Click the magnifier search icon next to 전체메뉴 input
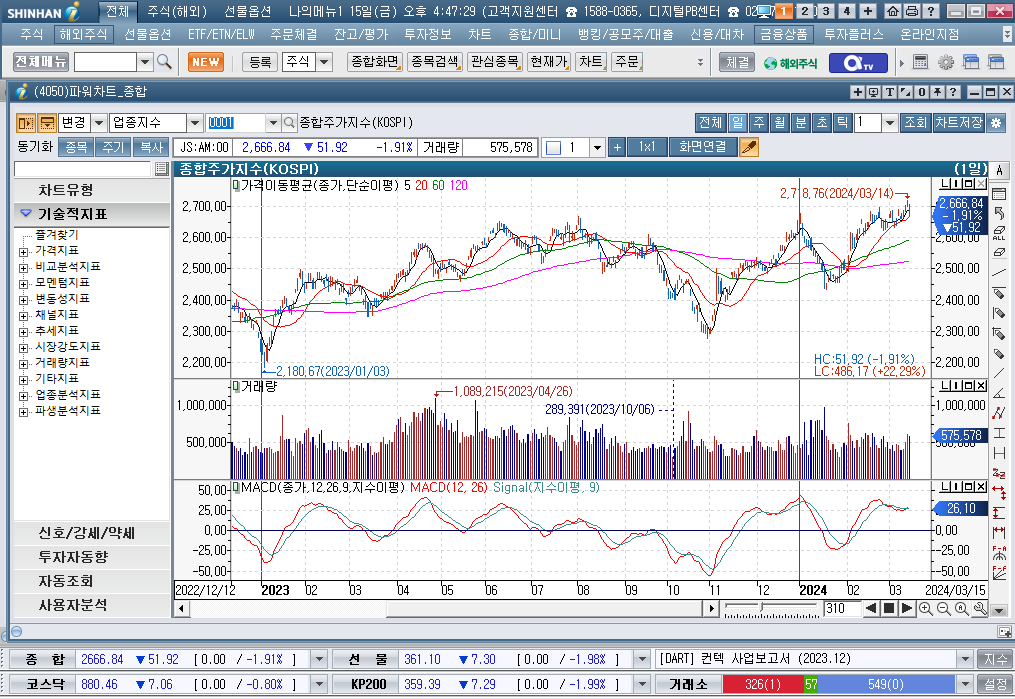Image resolution: width=1015 pixels, height=699 pixels. 164,62
